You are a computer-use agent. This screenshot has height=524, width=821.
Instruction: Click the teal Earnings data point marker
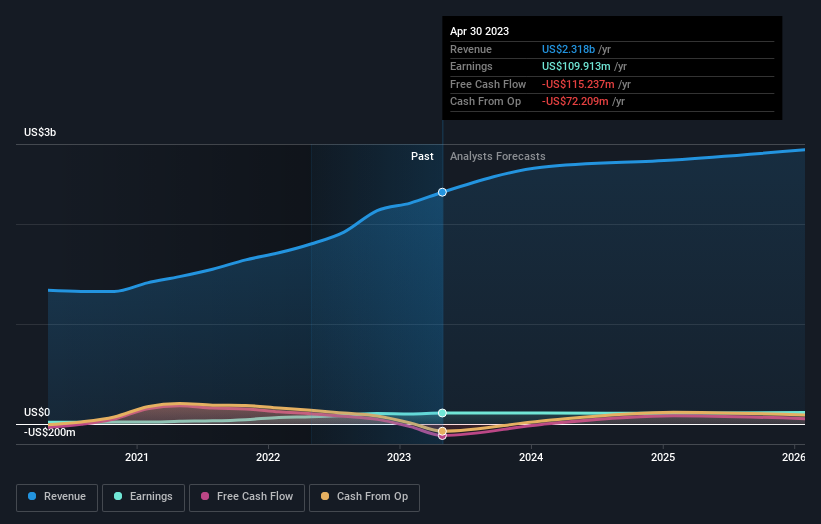point(442,413)
